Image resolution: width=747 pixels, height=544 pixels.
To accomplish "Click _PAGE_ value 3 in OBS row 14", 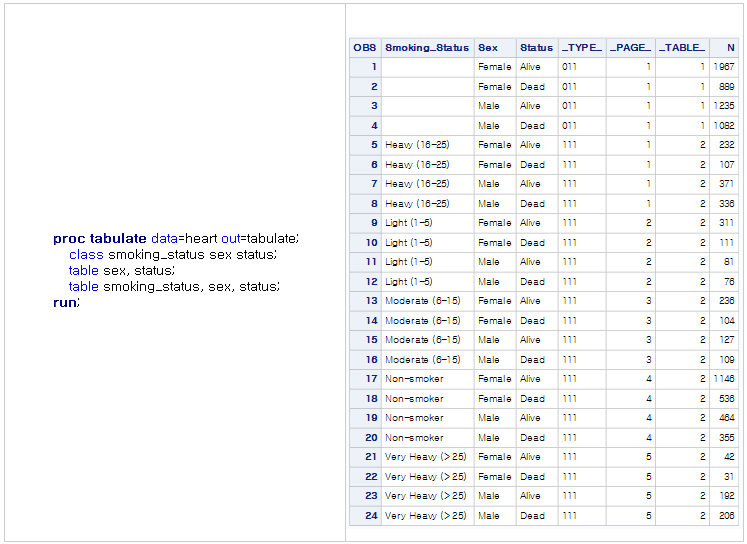I will point(648,321).
